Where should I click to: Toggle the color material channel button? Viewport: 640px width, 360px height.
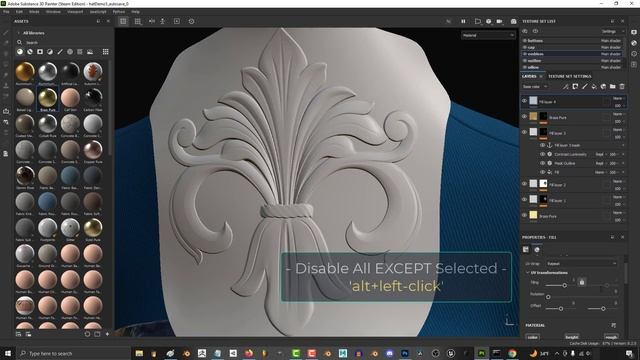click(x=533, y=337)
